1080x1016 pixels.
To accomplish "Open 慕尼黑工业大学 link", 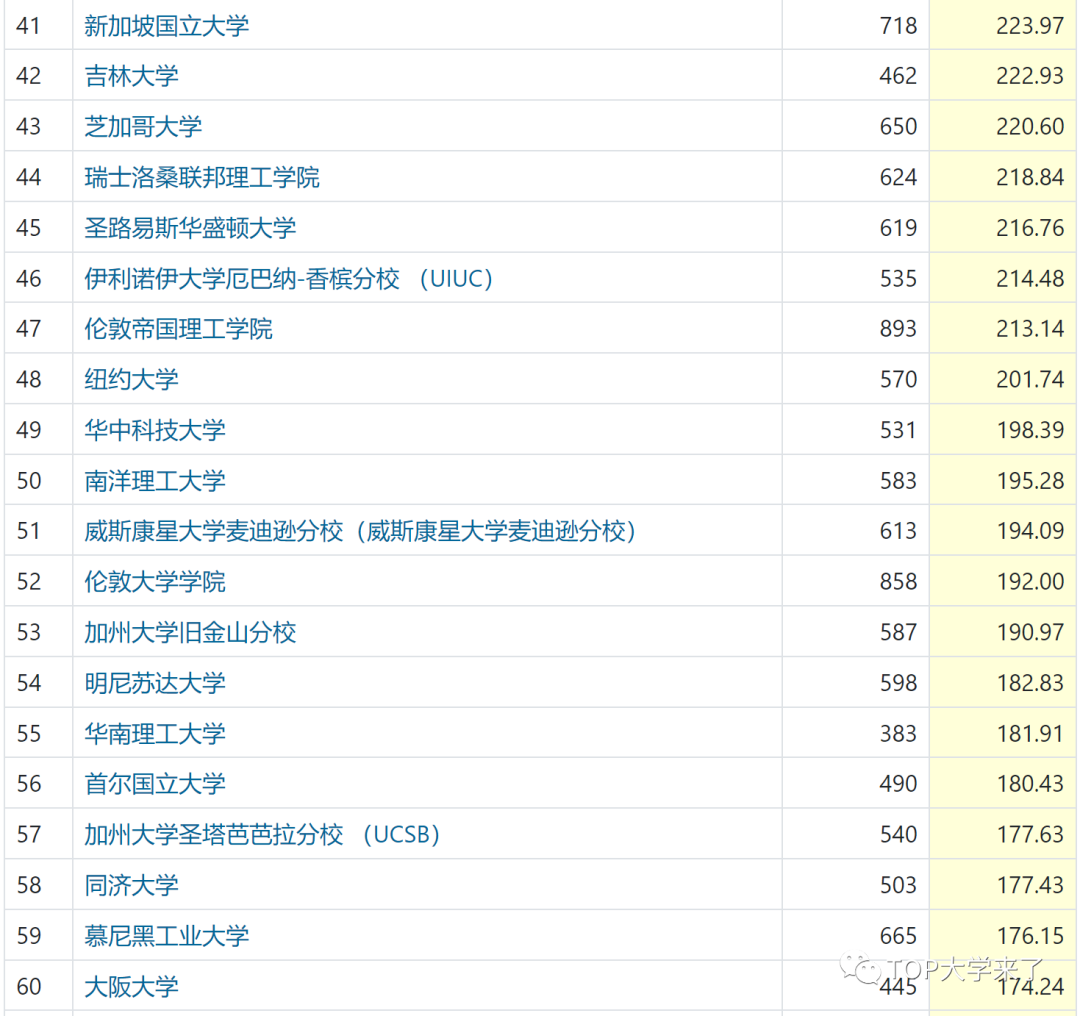I will [166, 936].
